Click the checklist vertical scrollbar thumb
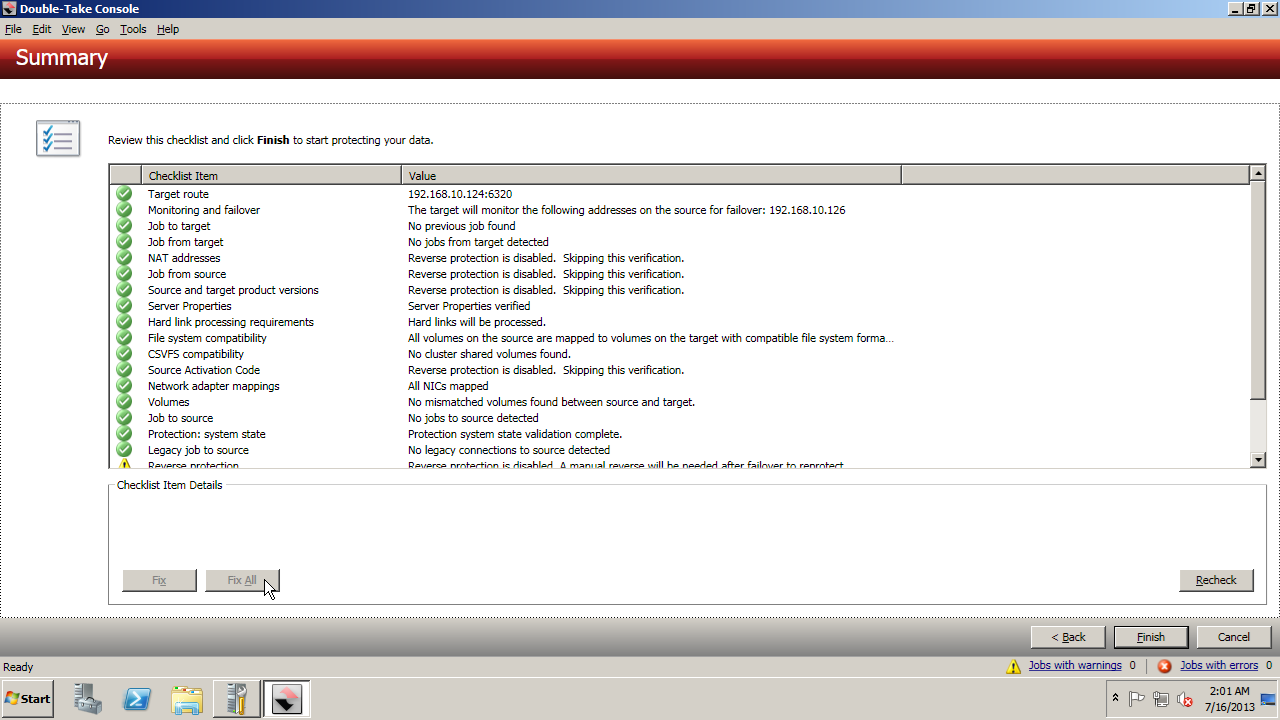Screen dimensions: 1280x720 click(1258, 290)
